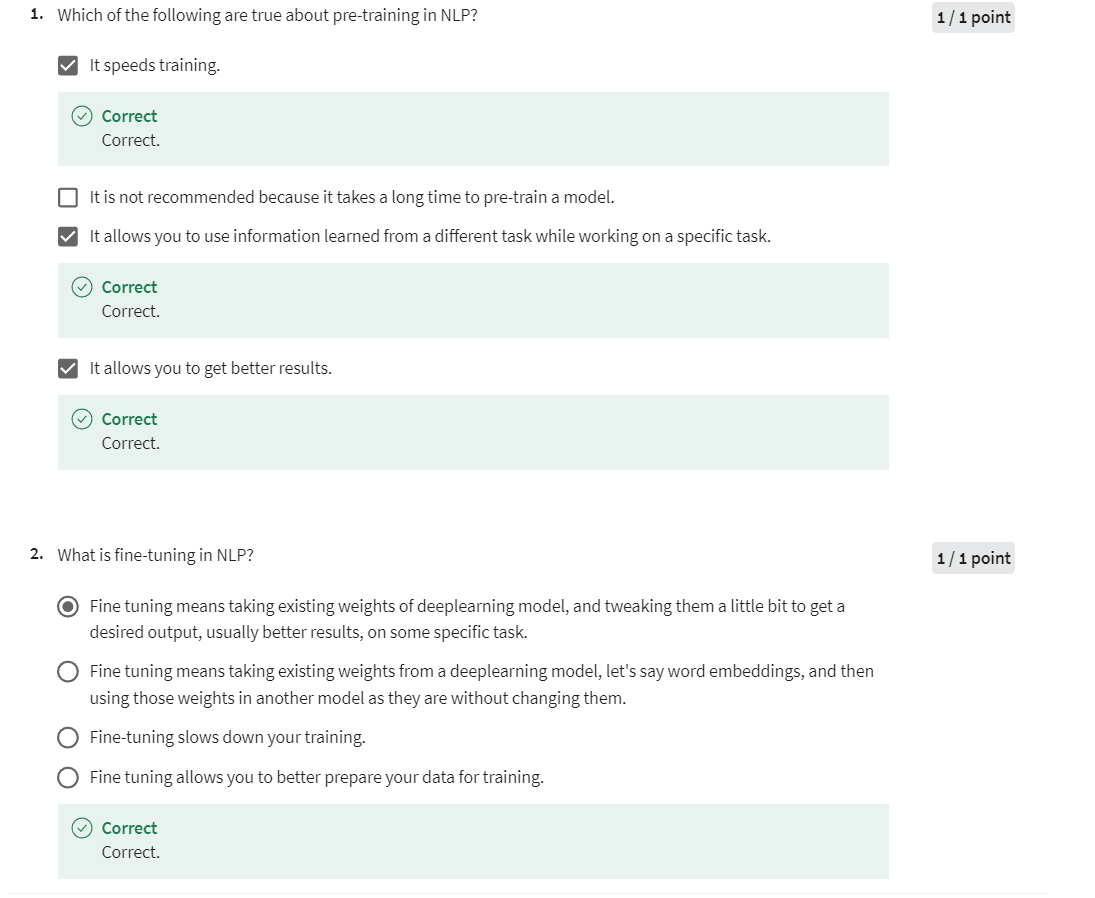Uncheck 'It allows you to get better results'

(68, 369)
